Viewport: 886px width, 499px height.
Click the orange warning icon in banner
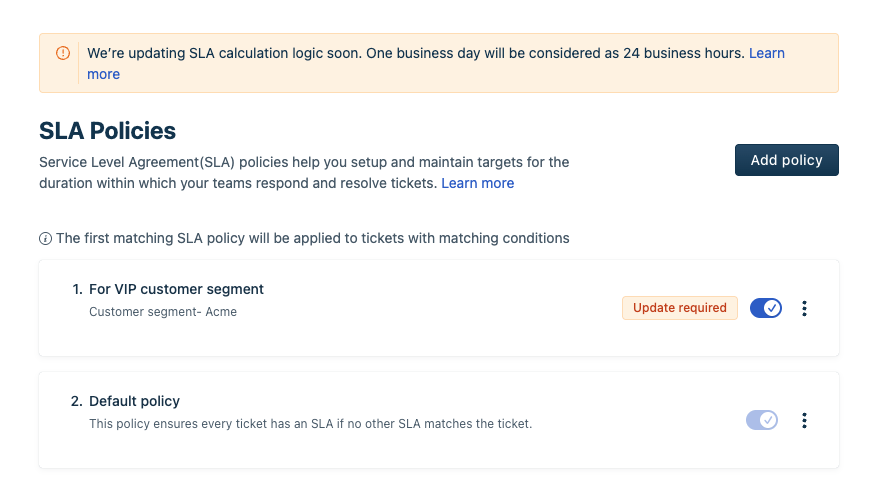click(63, 53)
